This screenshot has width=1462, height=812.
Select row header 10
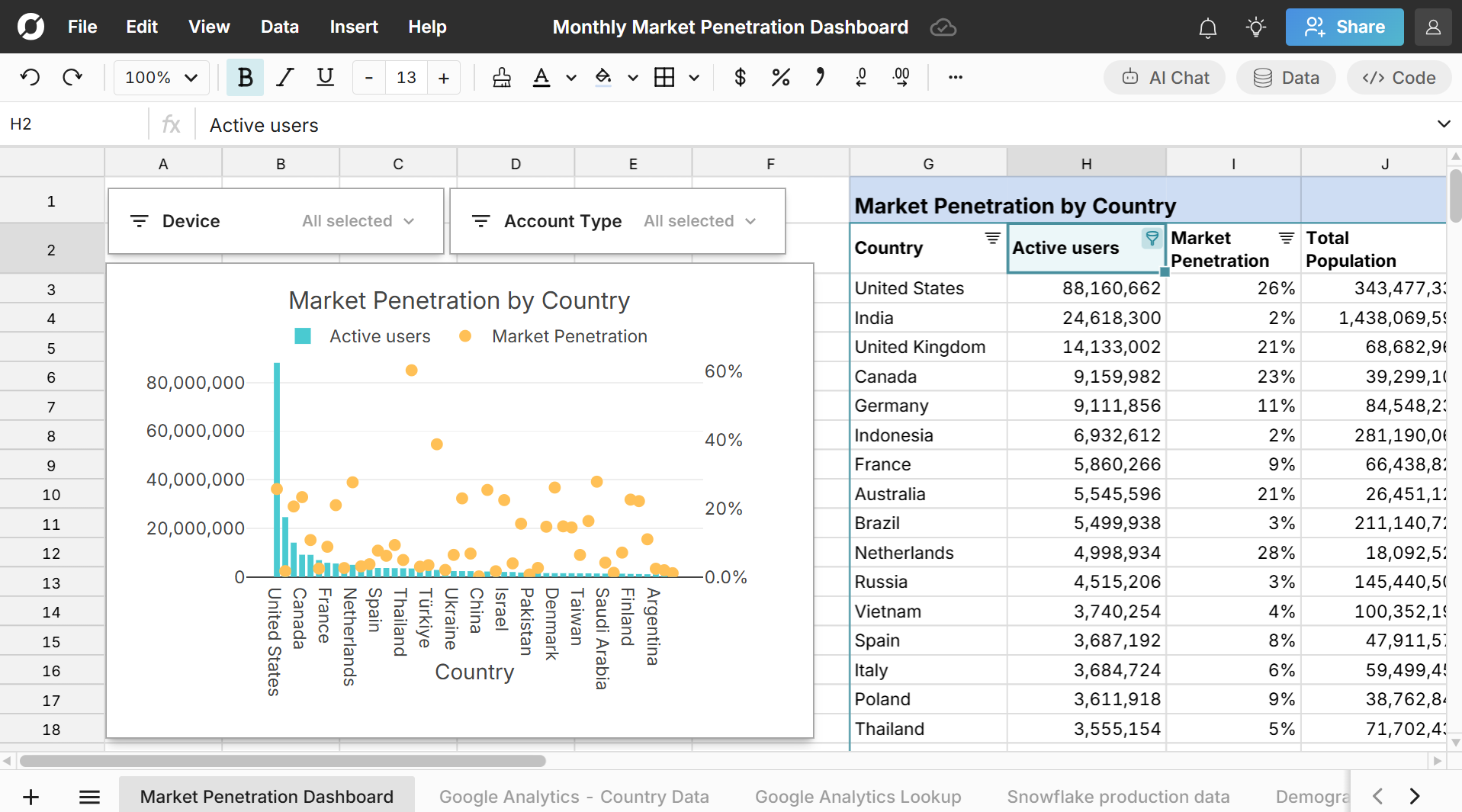51,495
